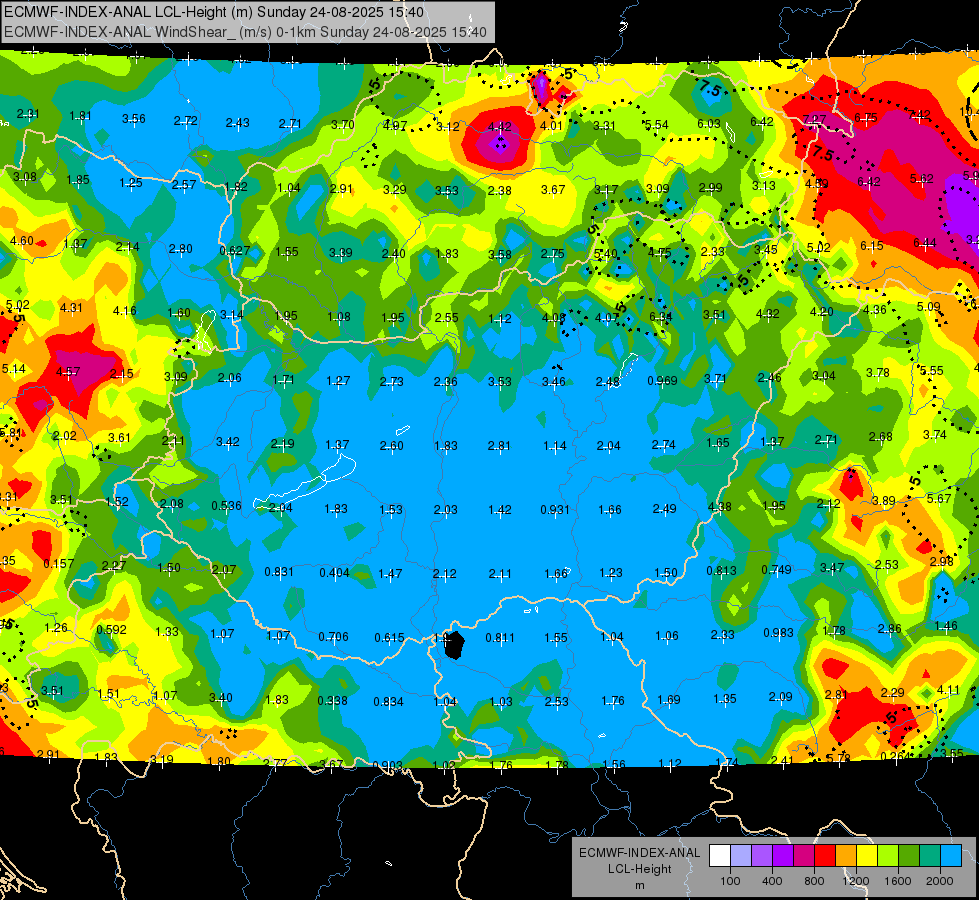979x900 pixels.
Task: Click the wind shear value 0.157
Action: click(59, 563)
